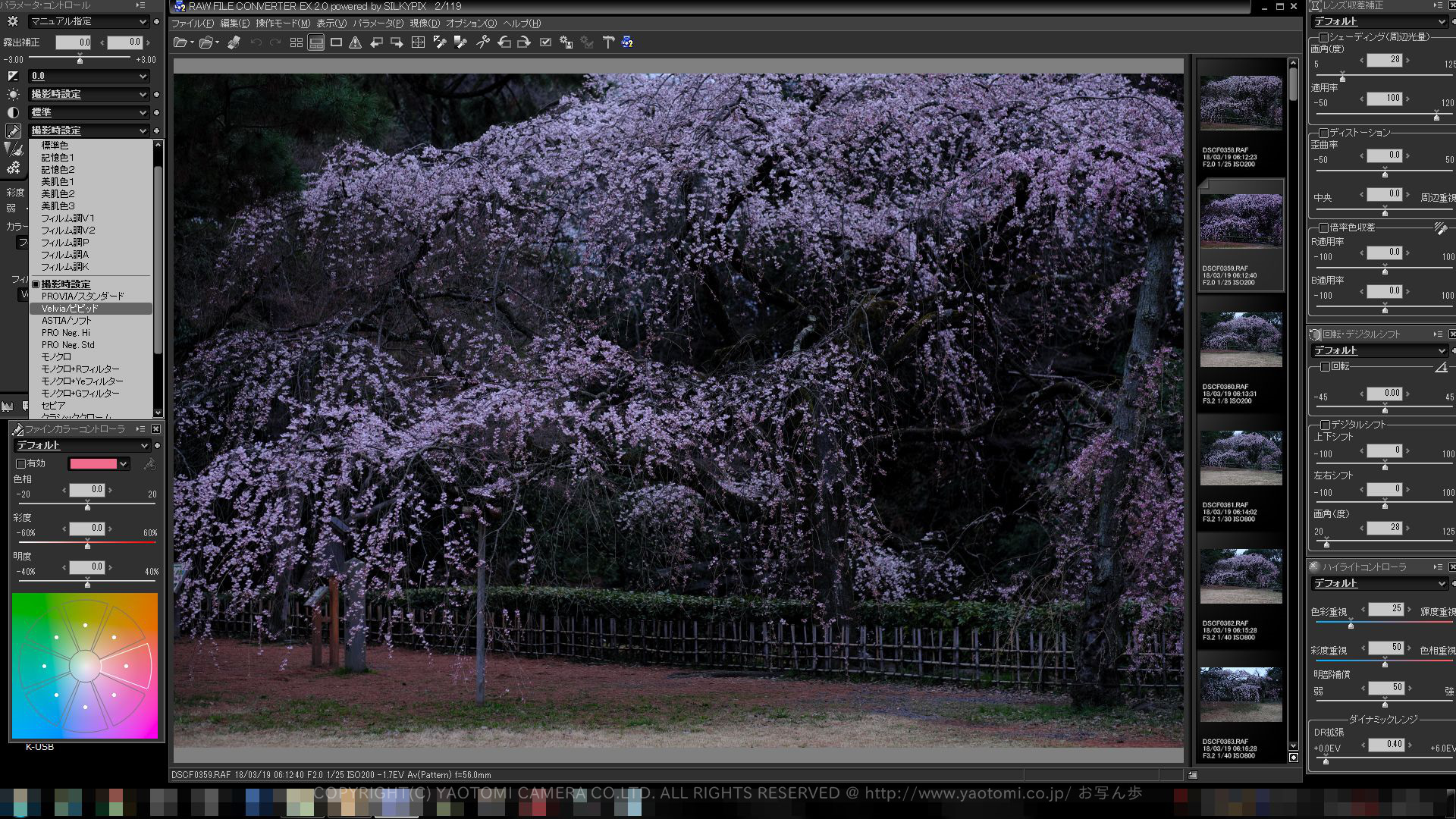Open the 操作モード(M) menu
Viewport: 1456px width, 819px height.
tap(283, 24)
